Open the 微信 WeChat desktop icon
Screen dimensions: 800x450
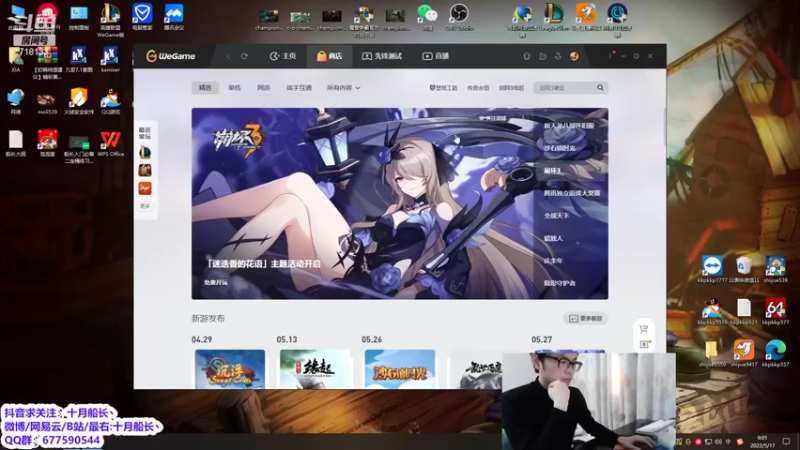[x=428, y=17]
